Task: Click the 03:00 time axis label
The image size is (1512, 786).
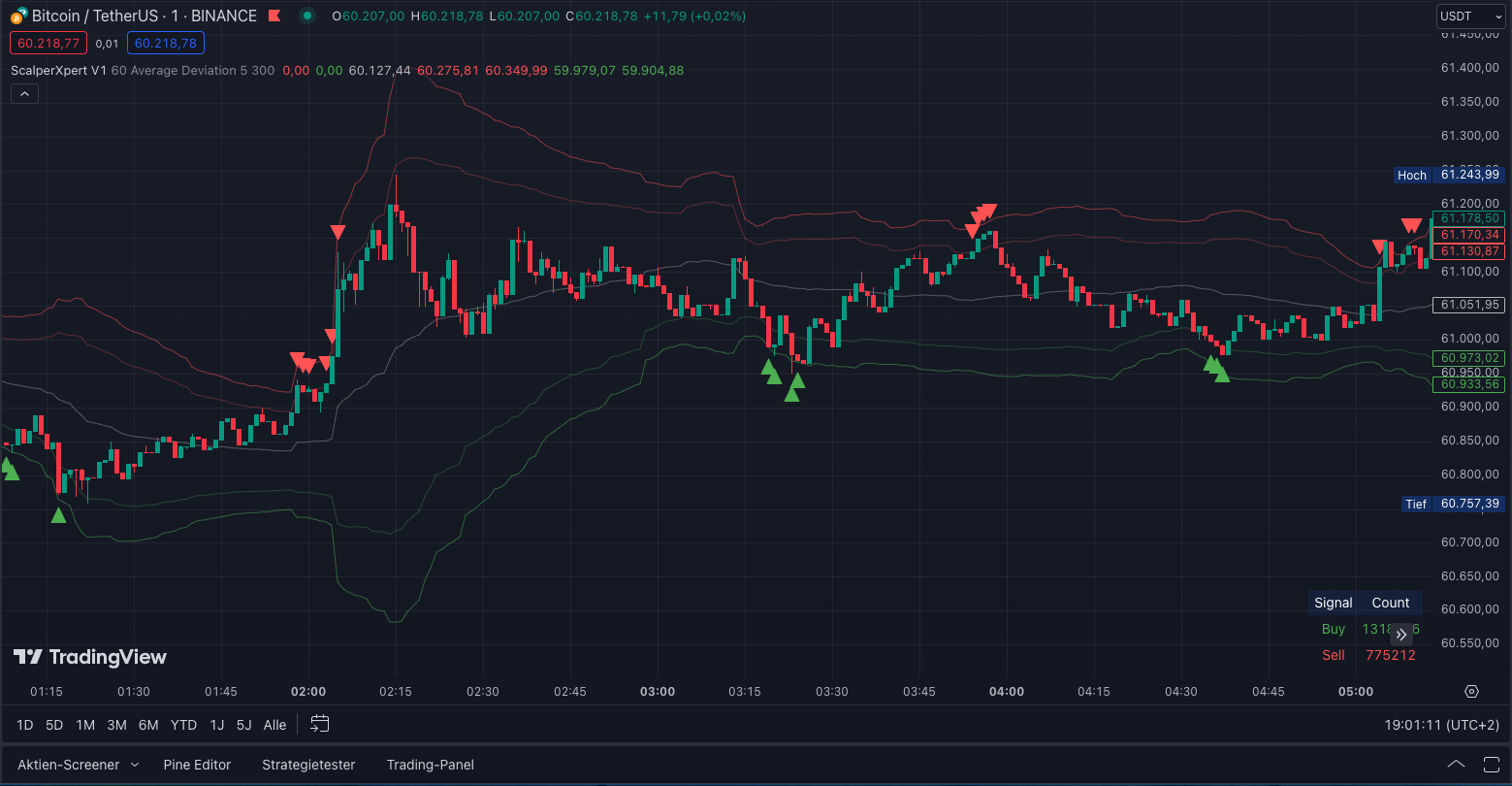Action: coord(658,692)
